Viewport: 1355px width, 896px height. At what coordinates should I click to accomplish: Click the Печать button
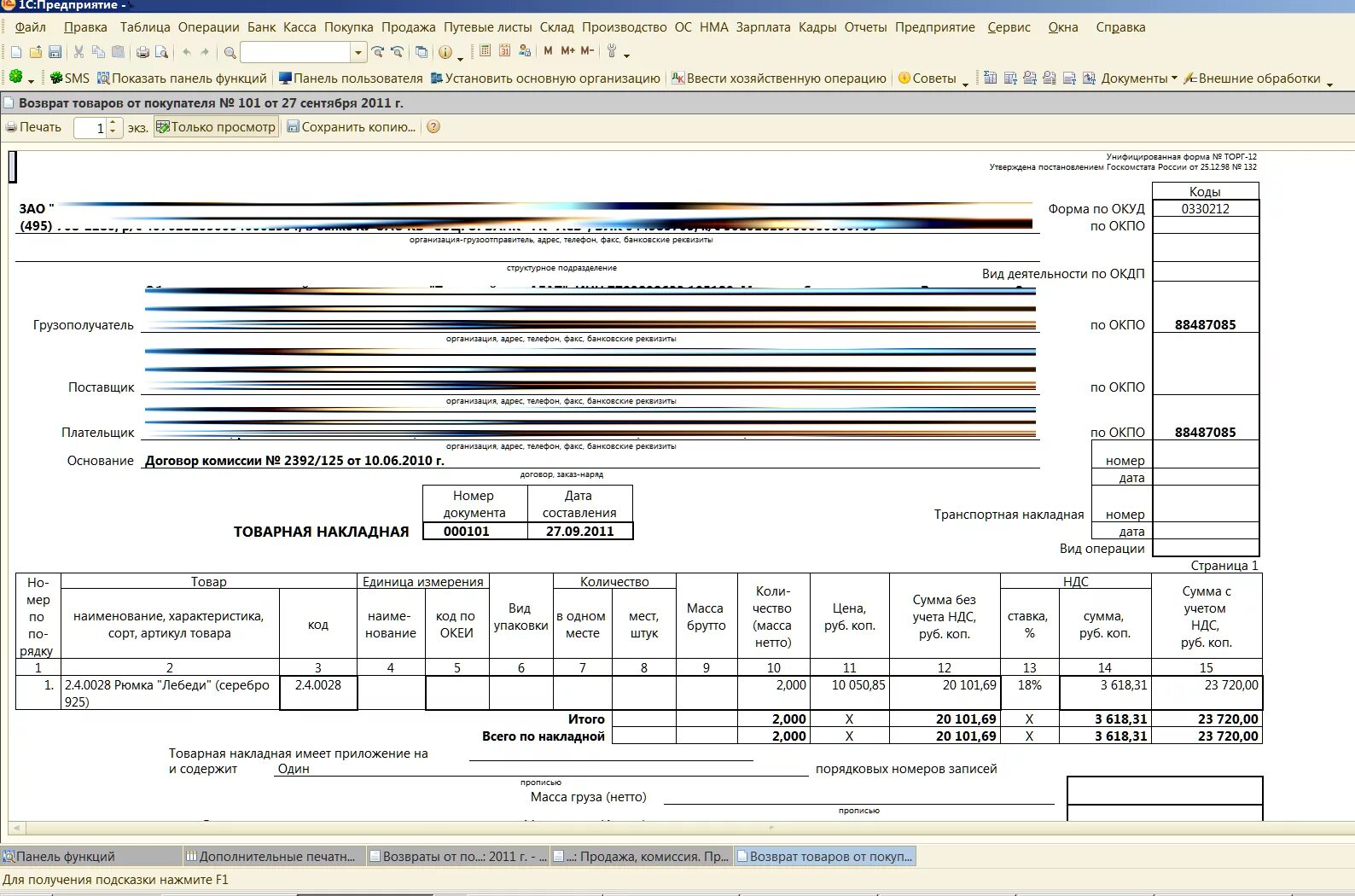33,127
